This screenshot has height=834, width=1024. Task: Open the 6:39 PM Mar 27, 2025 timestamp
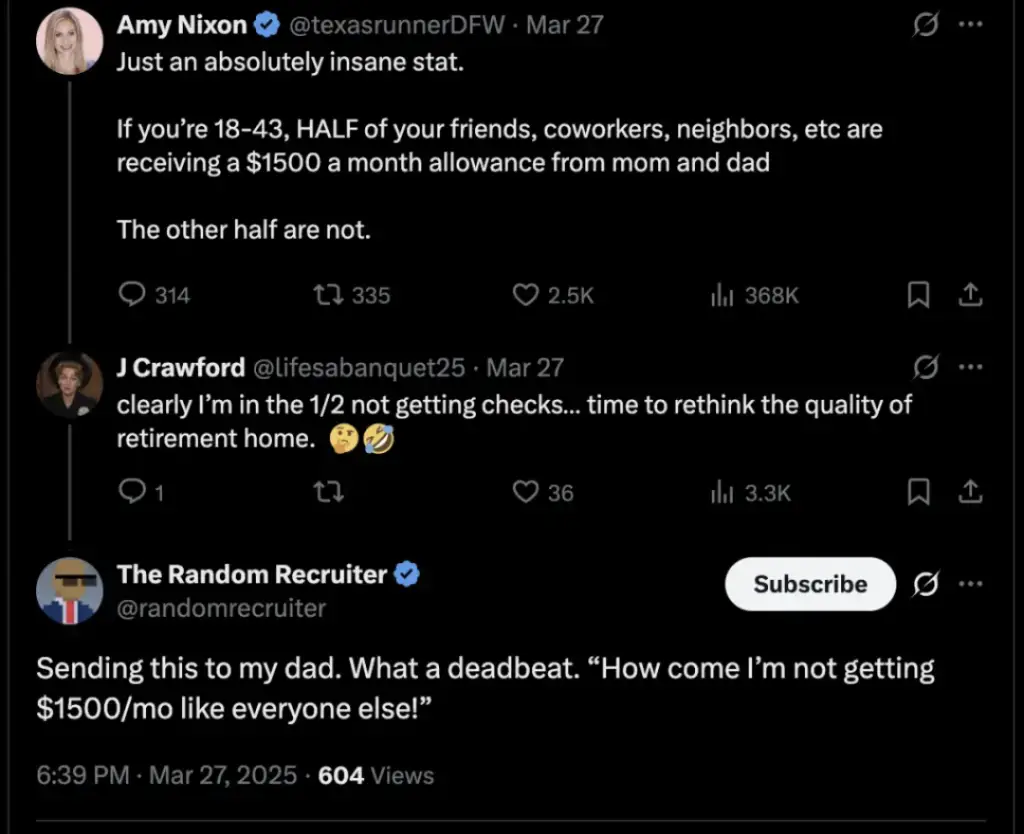pyautogui.click(x=166, y=775)
